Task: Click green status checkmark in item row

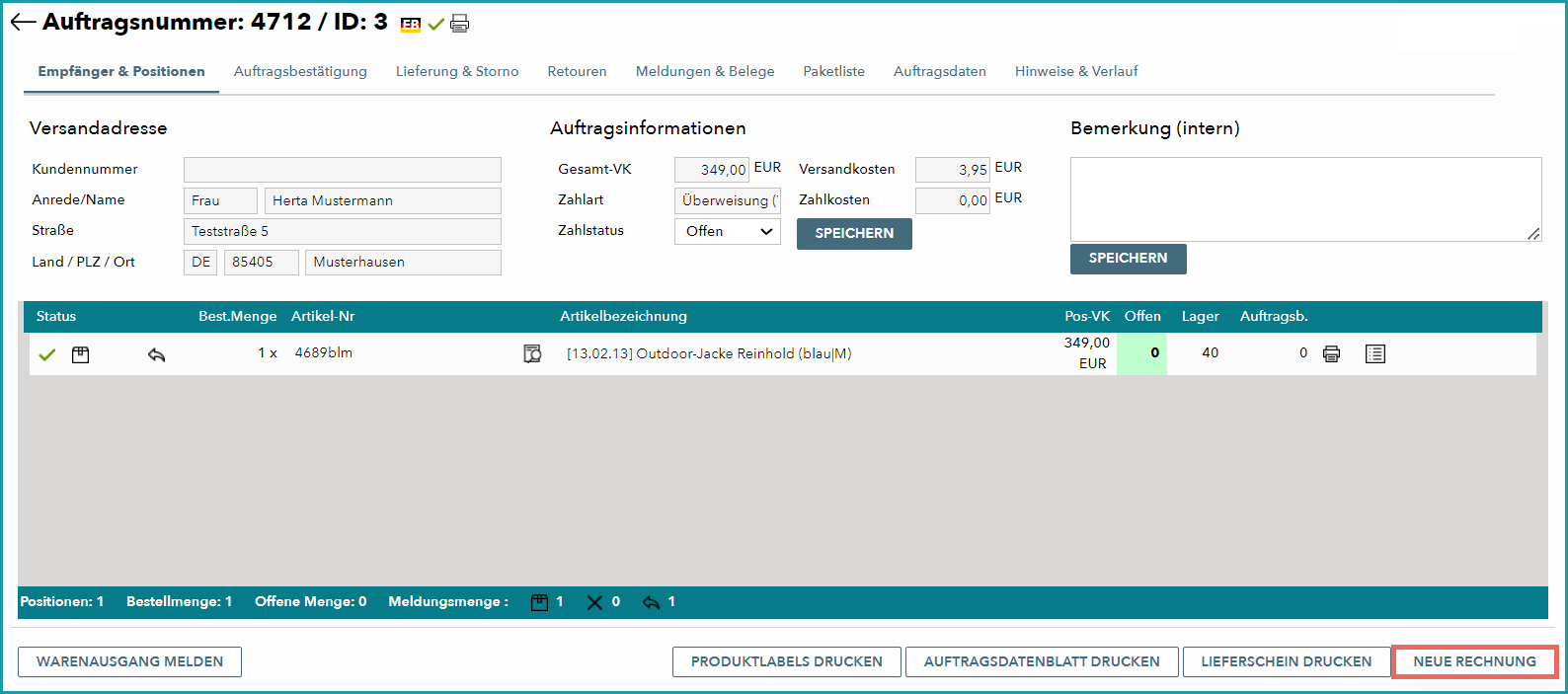Action: pos(46,354)
